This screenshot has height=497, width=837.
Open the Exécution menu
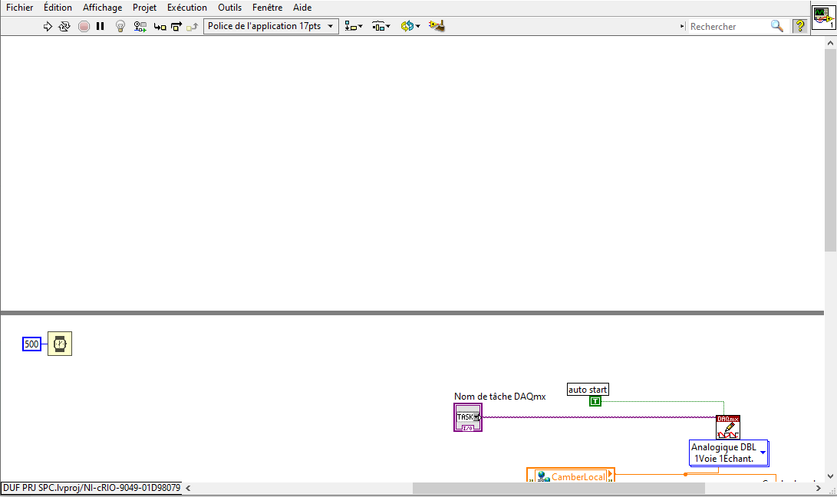187,7
